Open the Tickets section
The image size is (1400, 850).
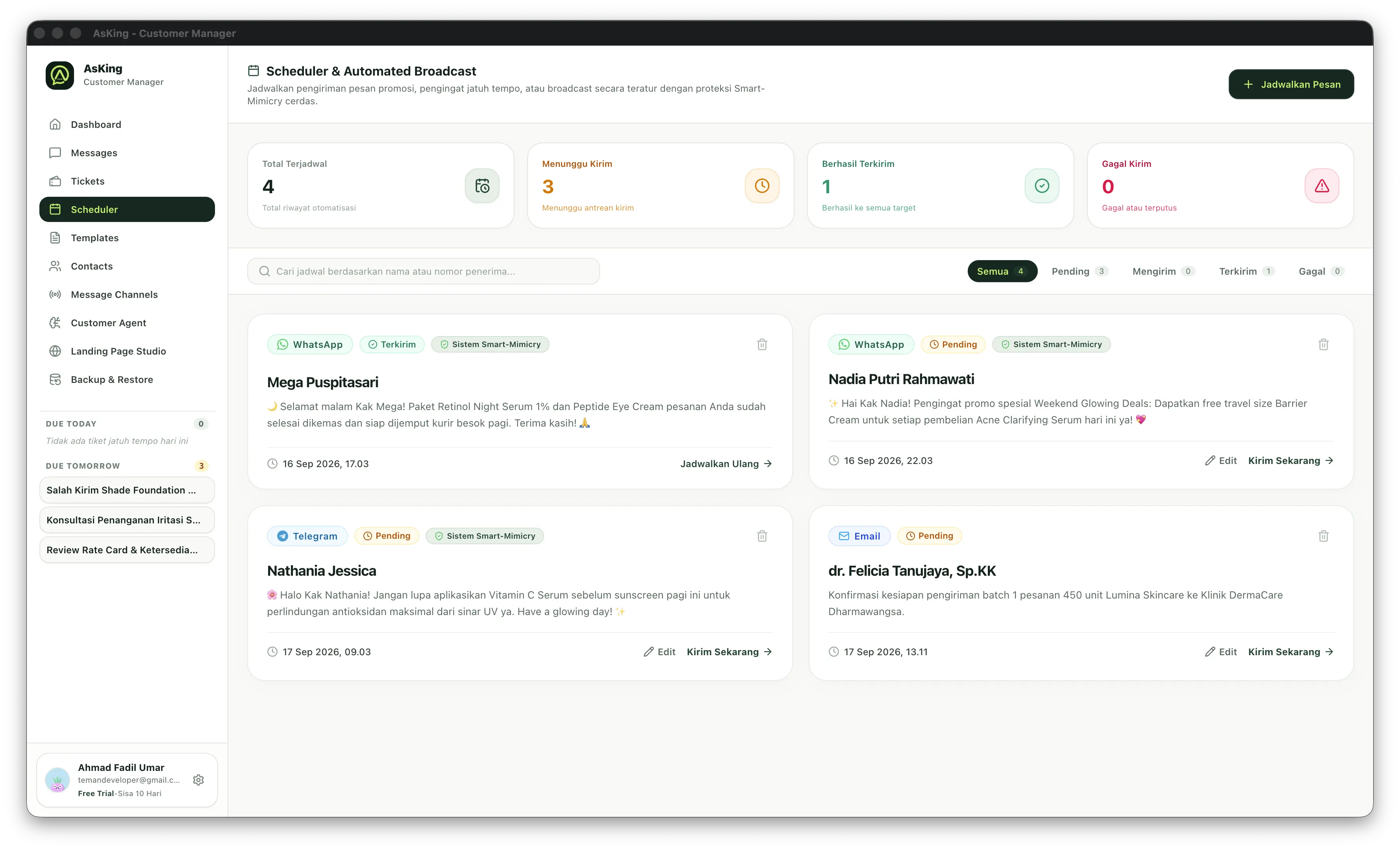[127, 181]
